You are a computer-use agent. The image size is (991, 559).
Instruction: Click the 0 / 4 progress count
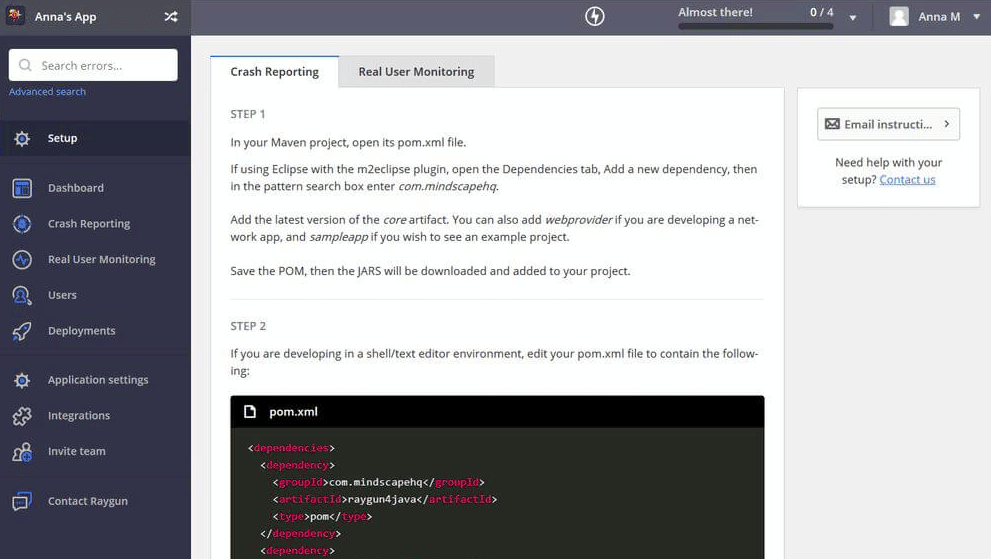click(x=822, y=12)
